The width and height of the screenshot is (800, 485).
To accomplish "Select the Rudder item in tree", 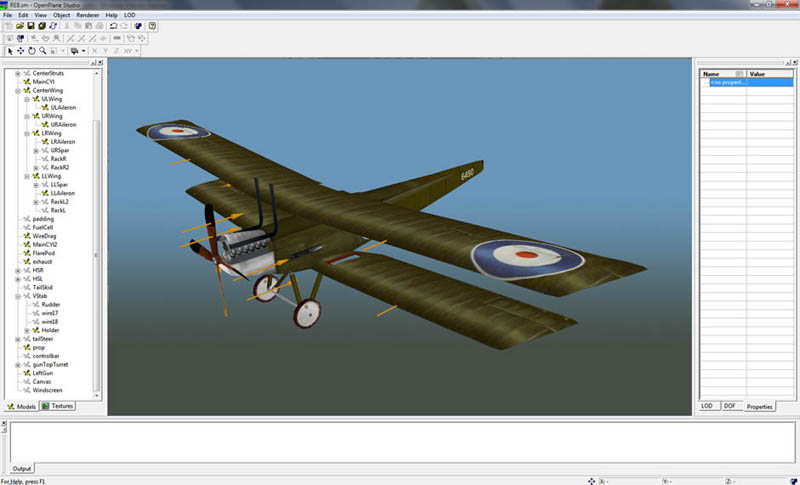I will tap(51, 304).
